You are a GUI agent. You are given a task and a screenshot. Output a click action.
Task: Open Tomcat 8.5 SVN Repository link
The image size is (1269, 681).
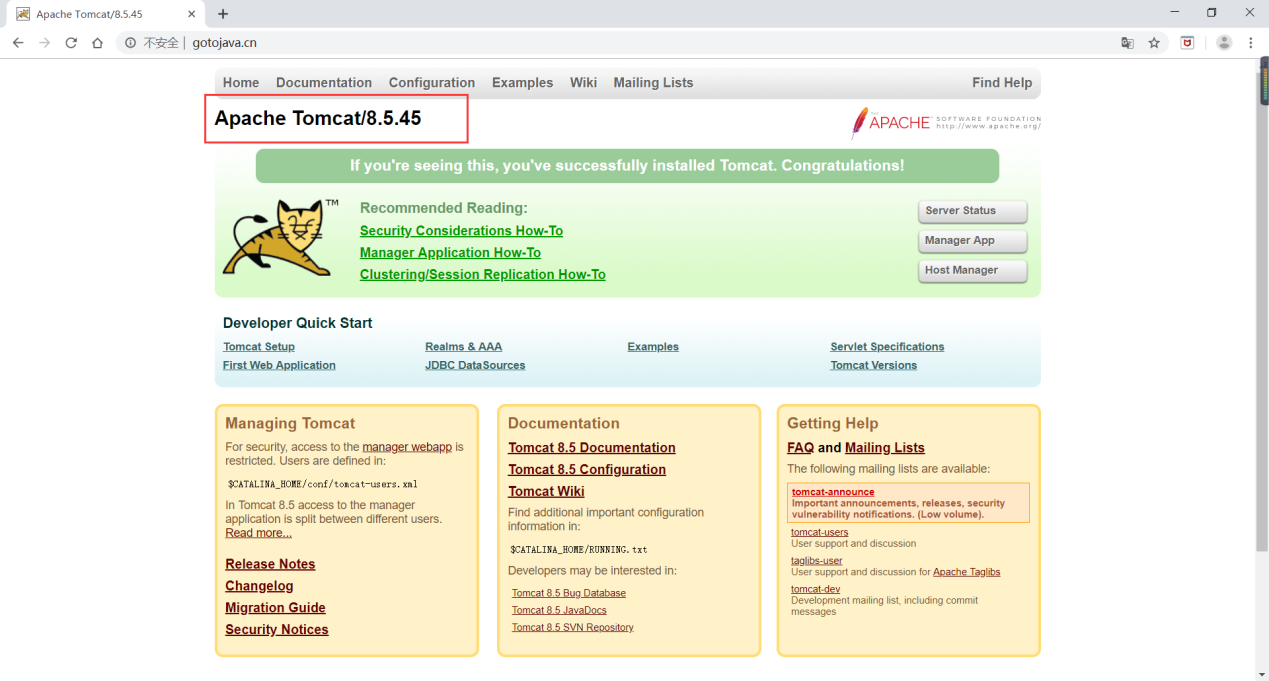[572, 628]
